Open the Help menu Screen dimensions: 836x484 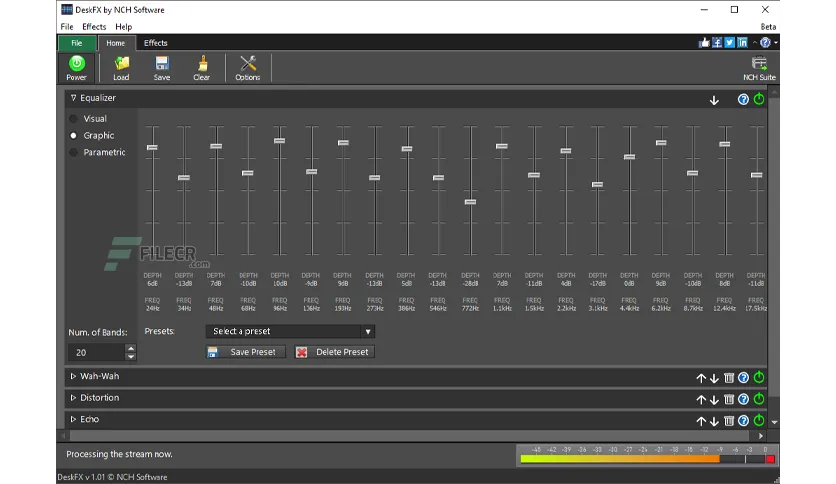[x=123, y=27]
